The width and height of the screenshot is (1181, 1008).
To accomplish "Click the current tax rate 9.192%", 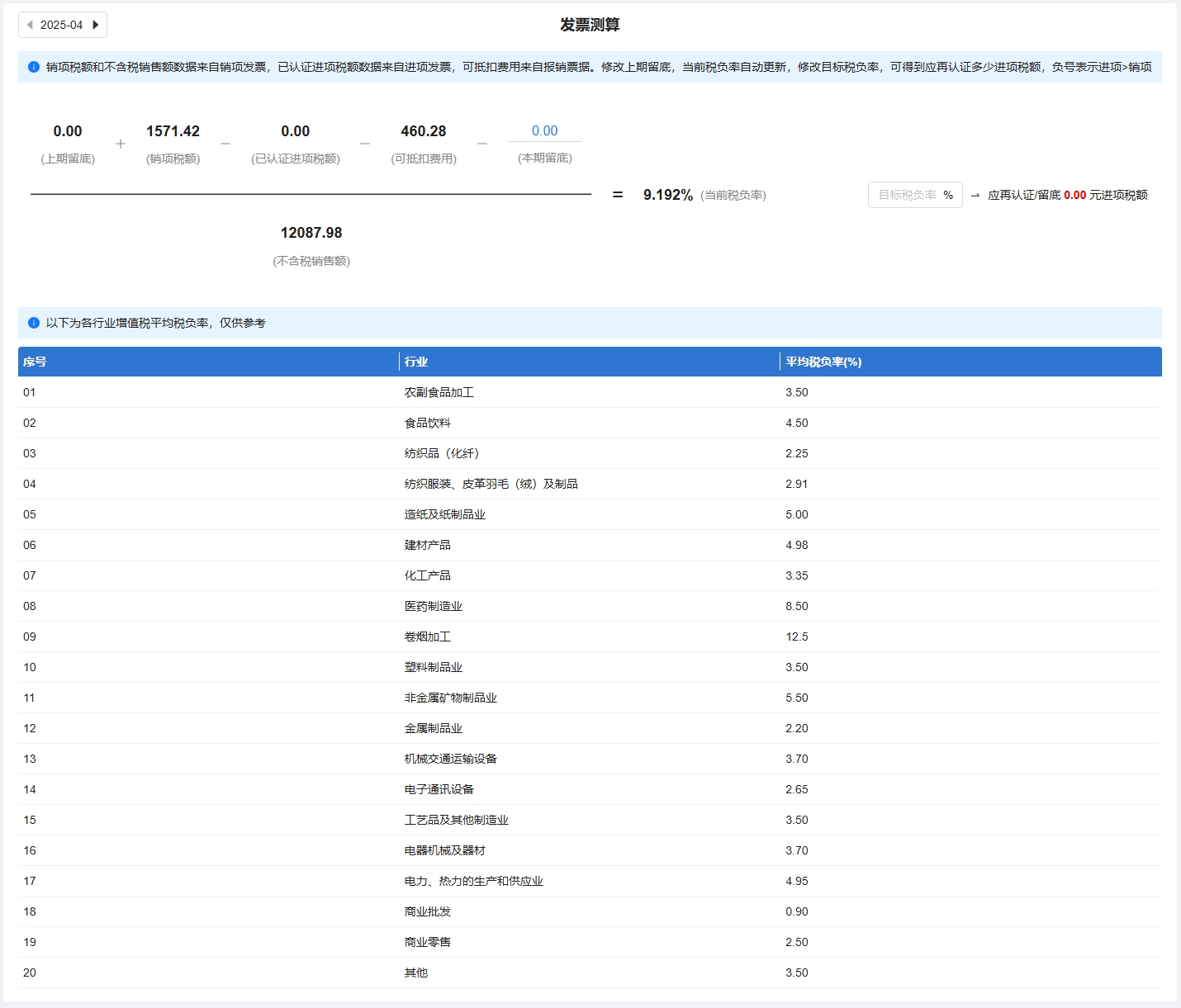I will click(667, 195).
